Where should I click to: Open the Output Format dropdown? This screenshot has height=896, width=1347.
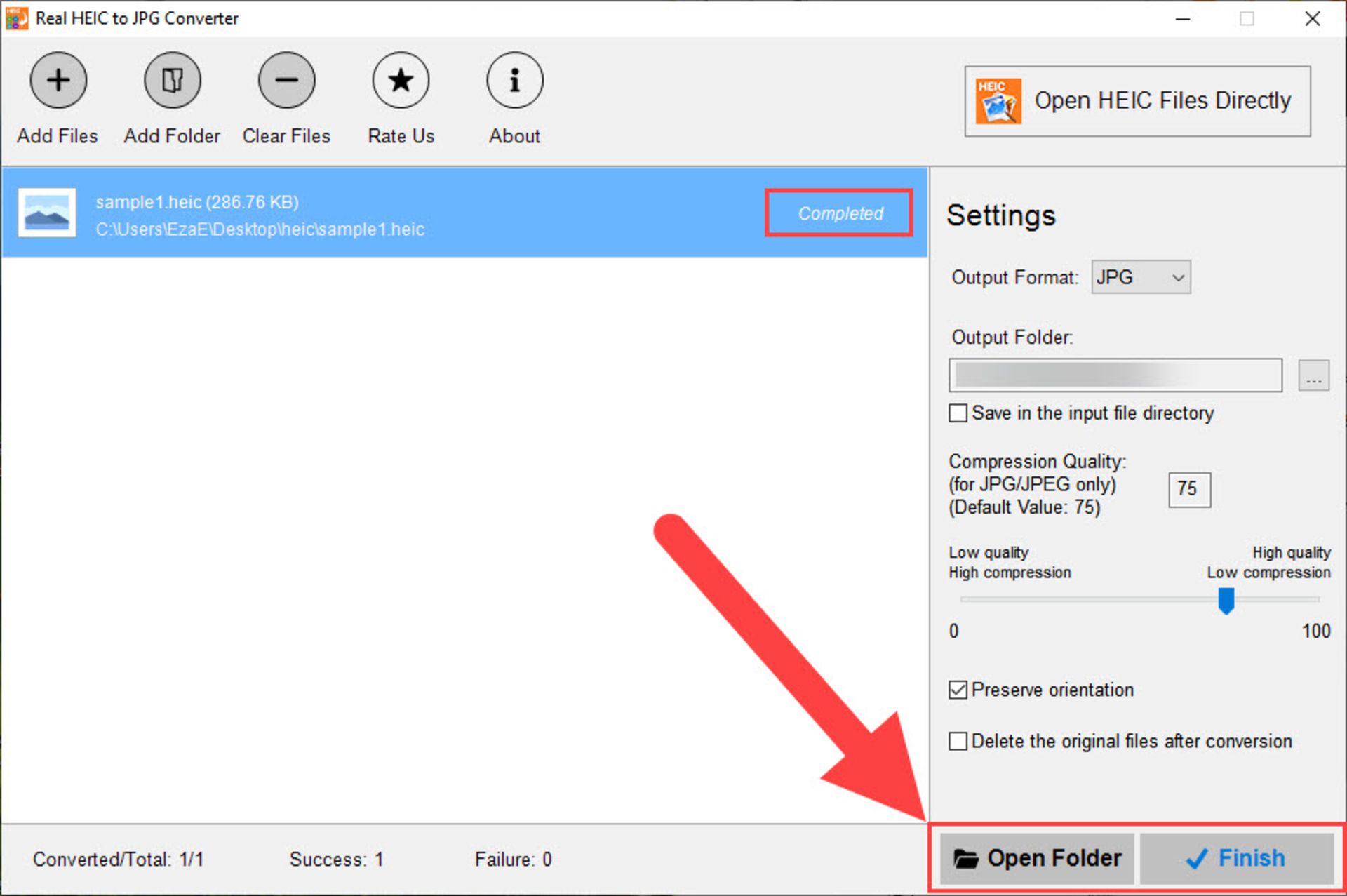[x=1141, y=277]
